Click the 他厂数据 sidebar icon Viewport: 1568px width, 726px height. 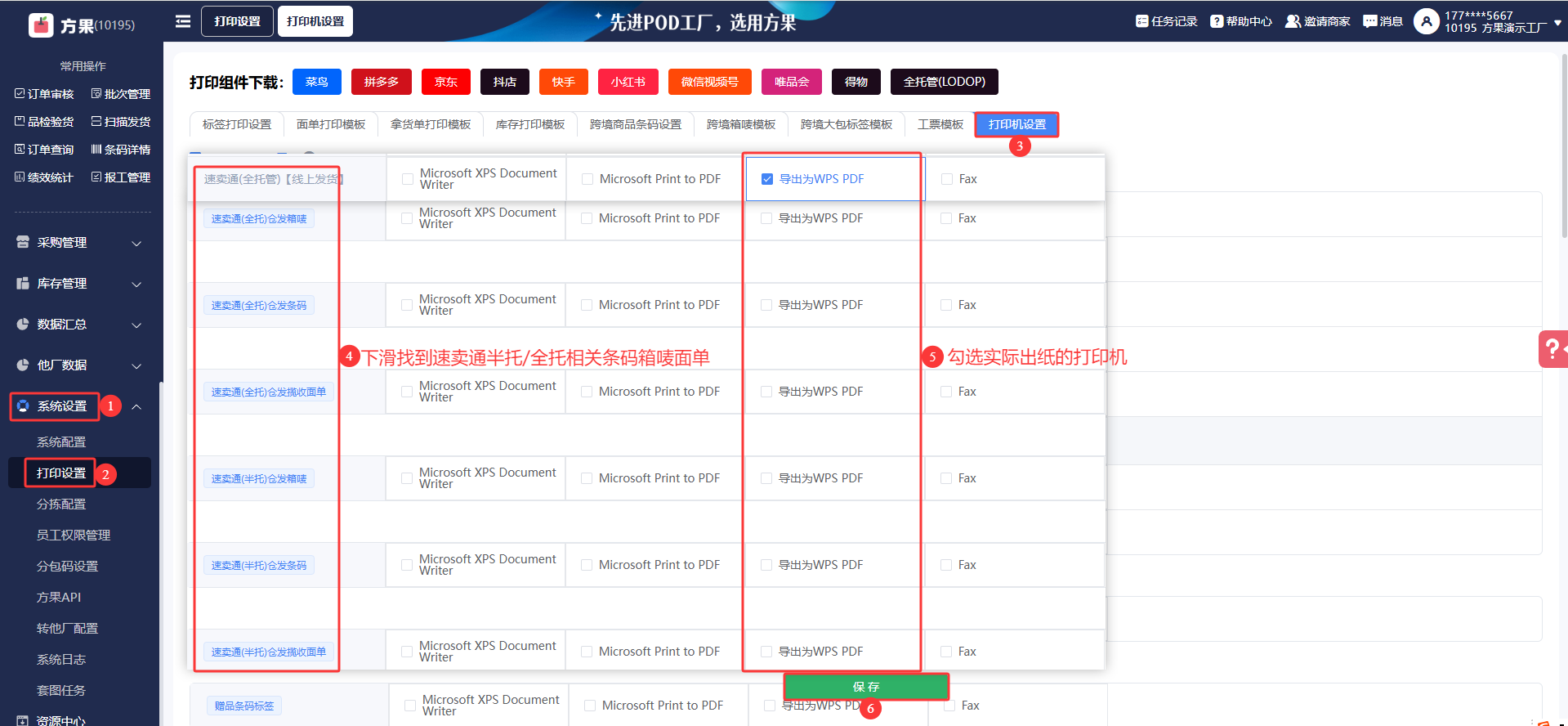coord(23,365)
